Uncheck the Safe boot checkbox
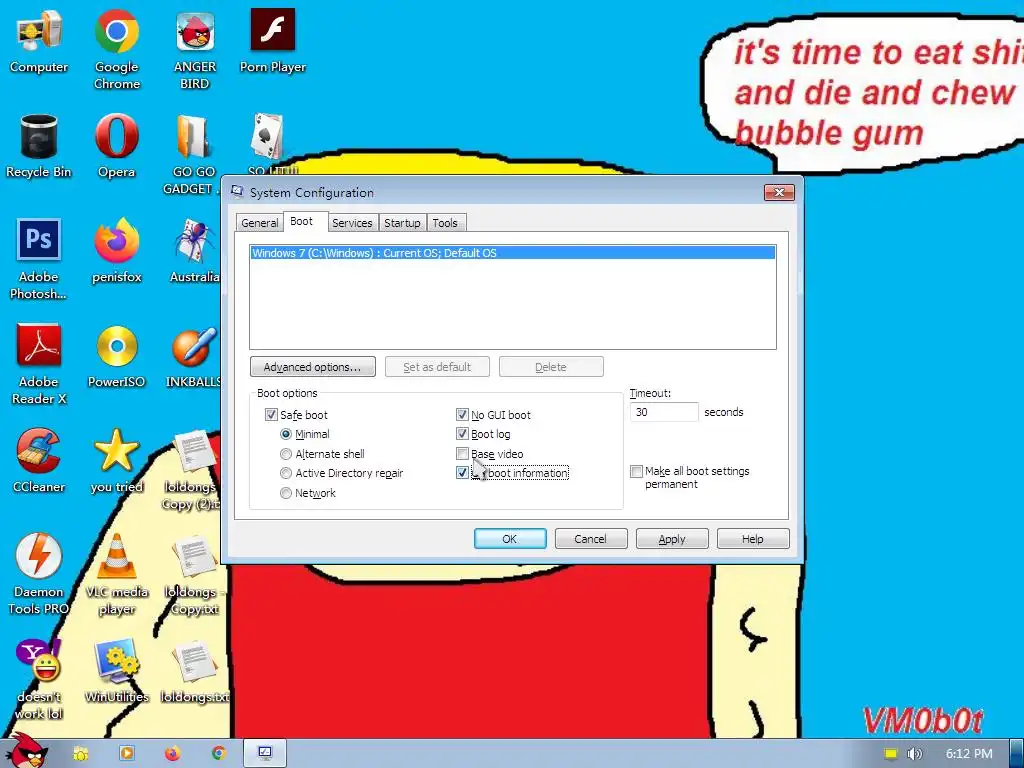This screenshot has width=1024, height=768. (271, 415)
